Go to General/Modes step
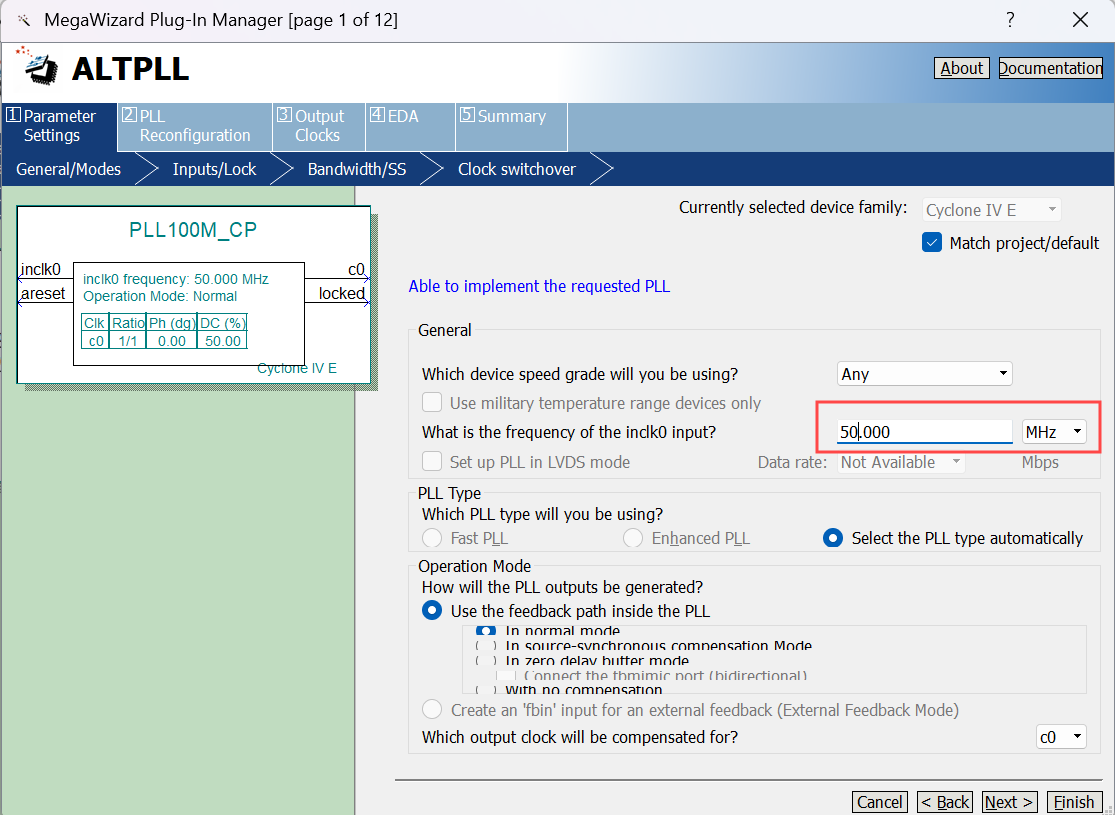The height and width of the screenshot is (815, 1115). click(68, 169)
